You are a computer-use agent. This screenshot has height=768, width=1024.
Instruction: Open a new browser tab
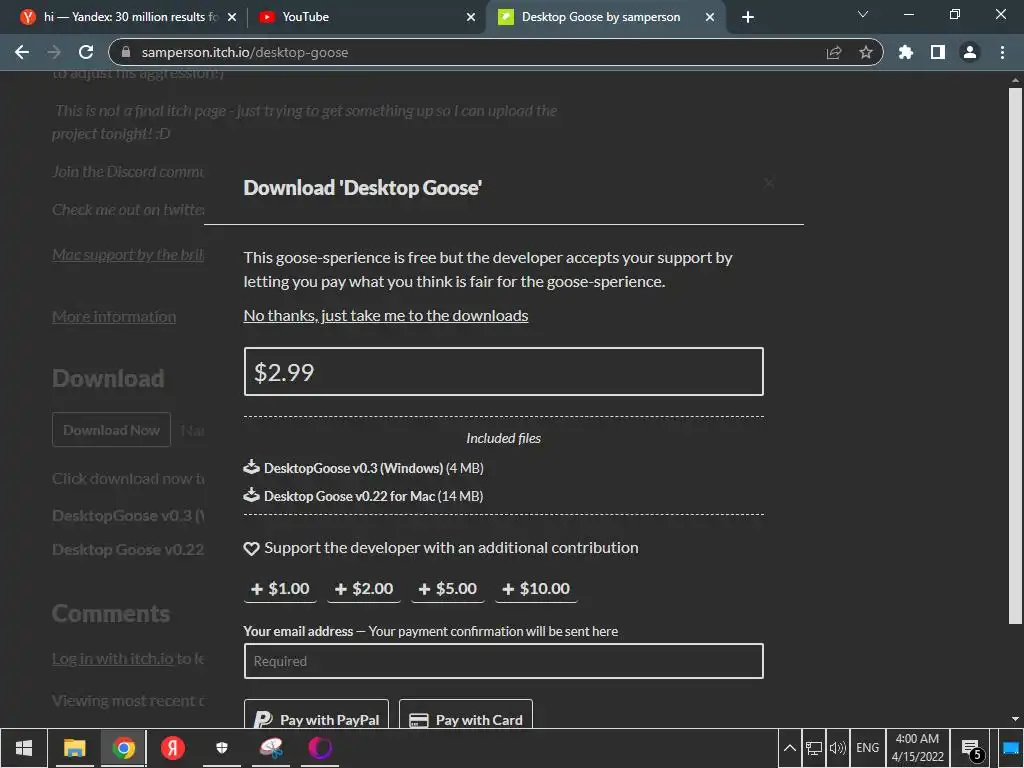coord(748,17)
